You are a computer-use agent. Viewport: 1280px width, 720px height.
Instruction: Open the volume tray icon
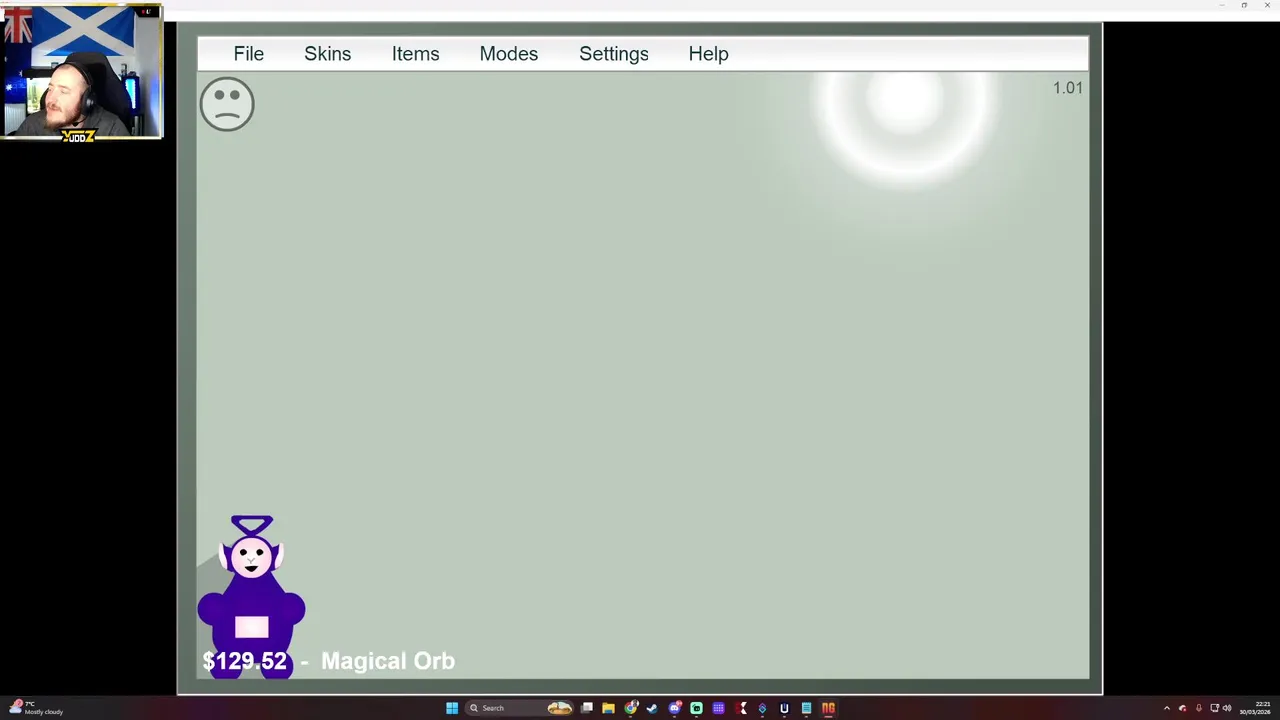pos(1227,708)
